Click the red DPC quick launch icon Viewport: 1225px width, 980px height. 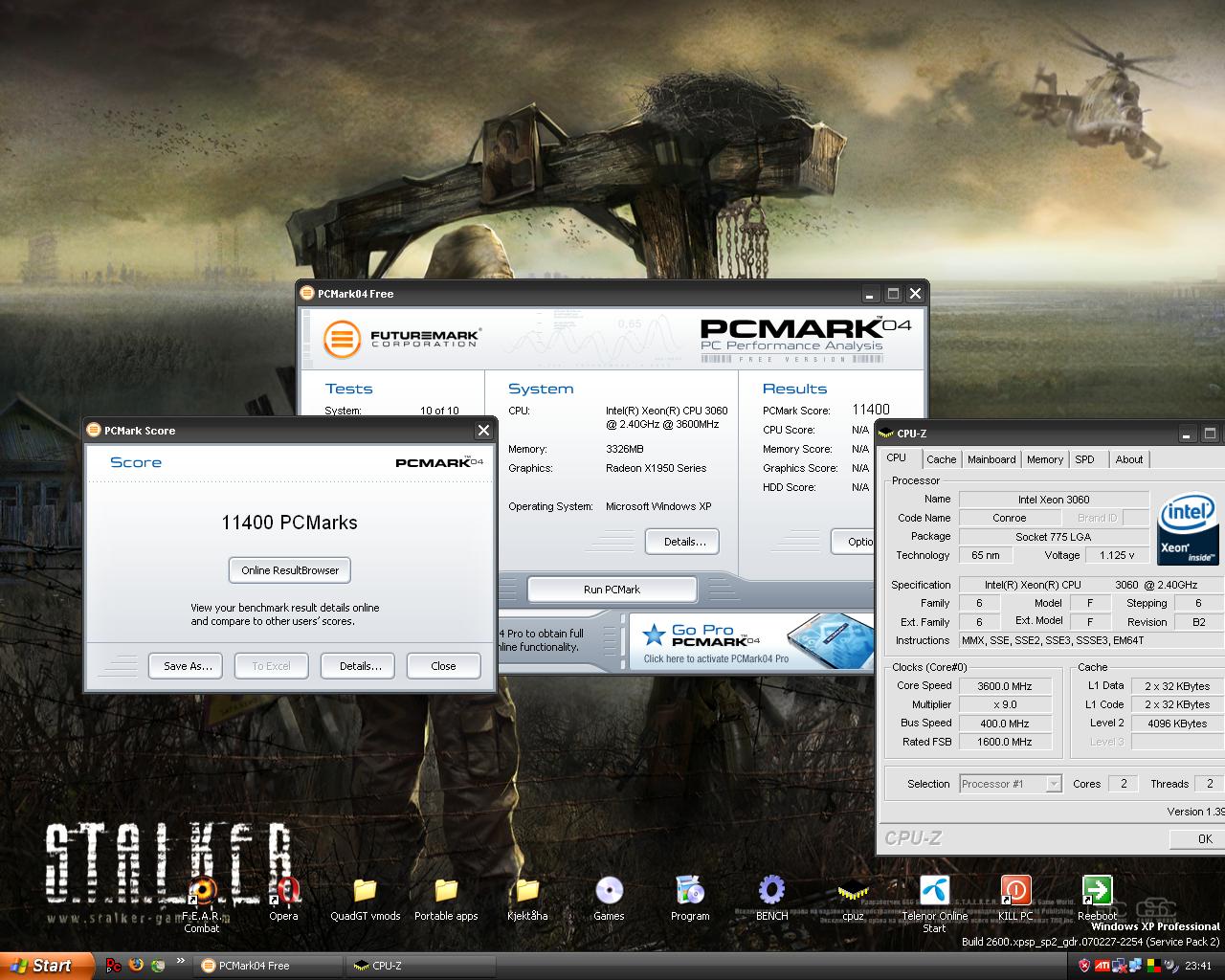tap(113, 966)
